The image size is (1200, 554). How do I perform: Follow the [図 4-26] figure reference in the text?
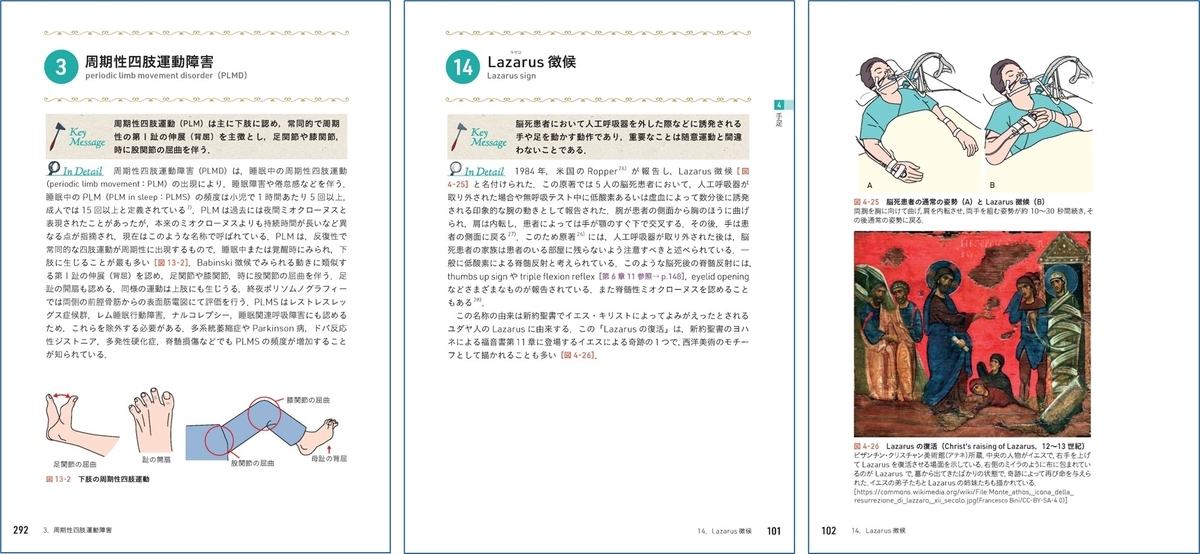click(579, 355)
